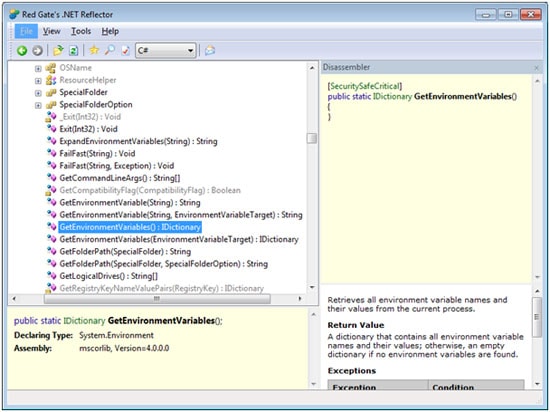The image size is (550, 412).
Task: Click method icon beside selected GetEnvironmentVariables()
Action: [52, 227]
